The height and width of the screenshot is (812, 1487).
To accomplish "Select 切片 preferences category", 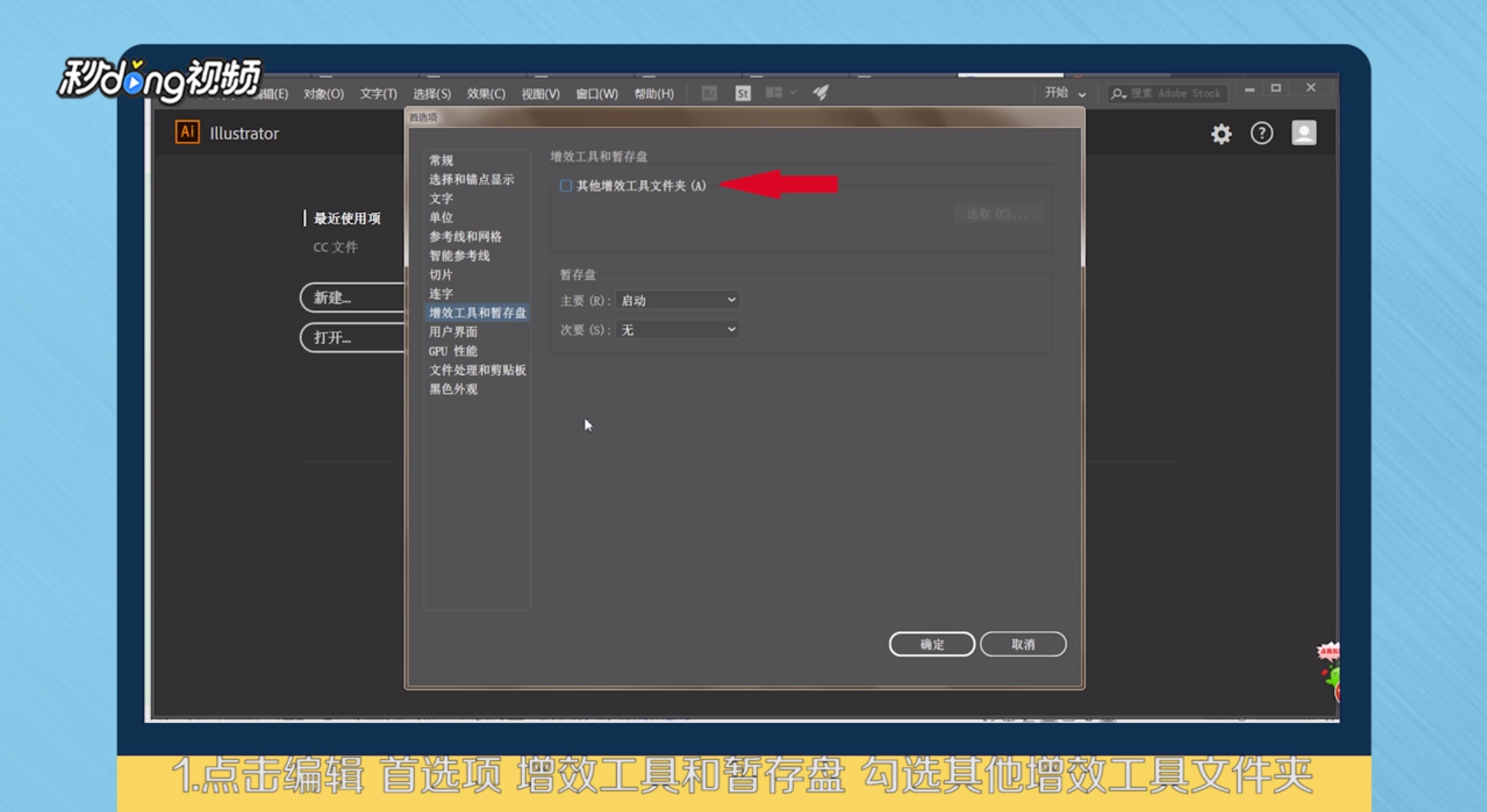I will pos(441,275).
